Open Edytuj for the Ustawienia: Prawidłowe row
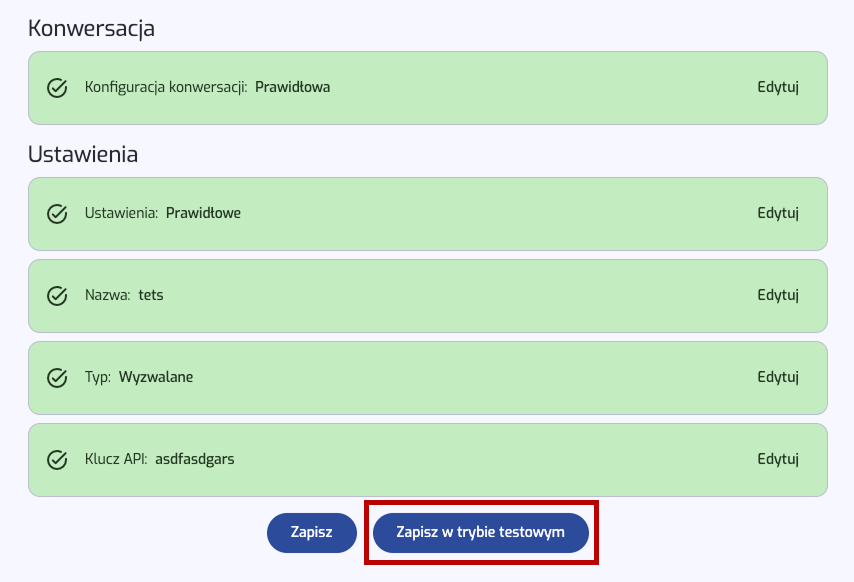The image size is (854, 582). (778, 213)
